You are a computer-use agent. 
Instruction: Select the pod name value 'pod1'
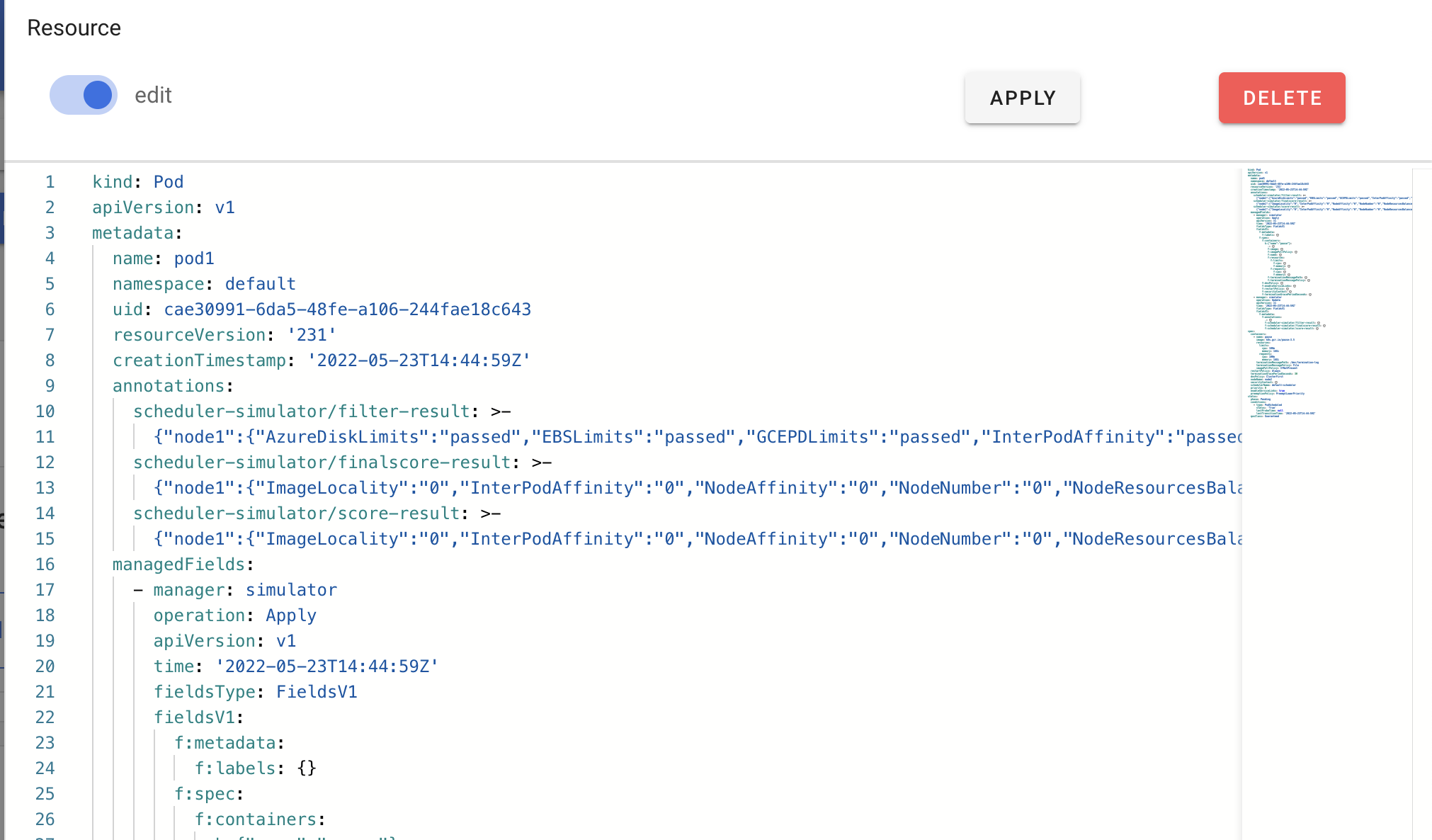point(194,258)
